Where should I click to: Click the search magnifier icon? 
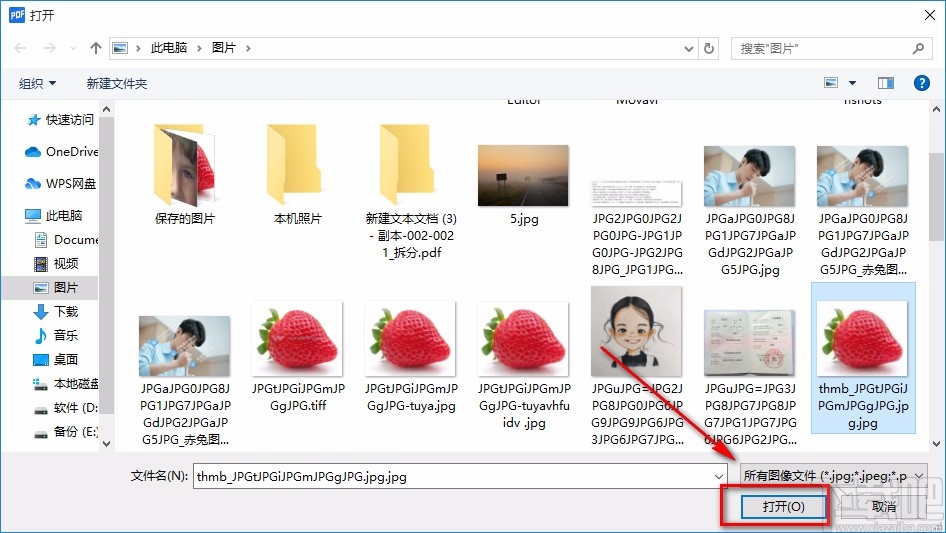[x=918, y=48]
